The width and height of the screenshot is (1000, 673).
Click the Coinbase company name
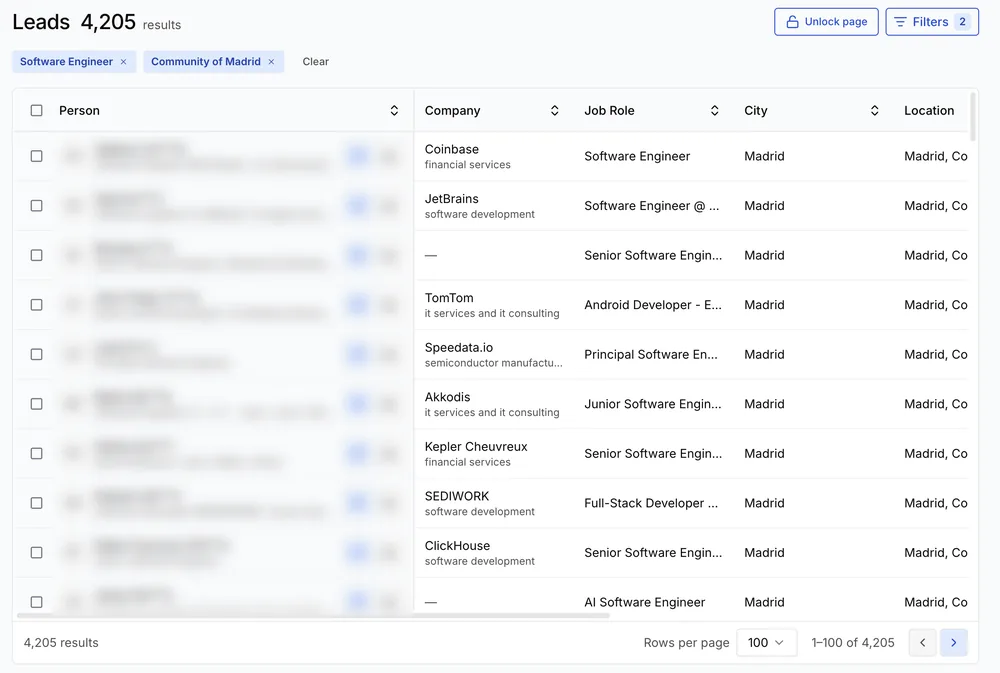[452, 149]
